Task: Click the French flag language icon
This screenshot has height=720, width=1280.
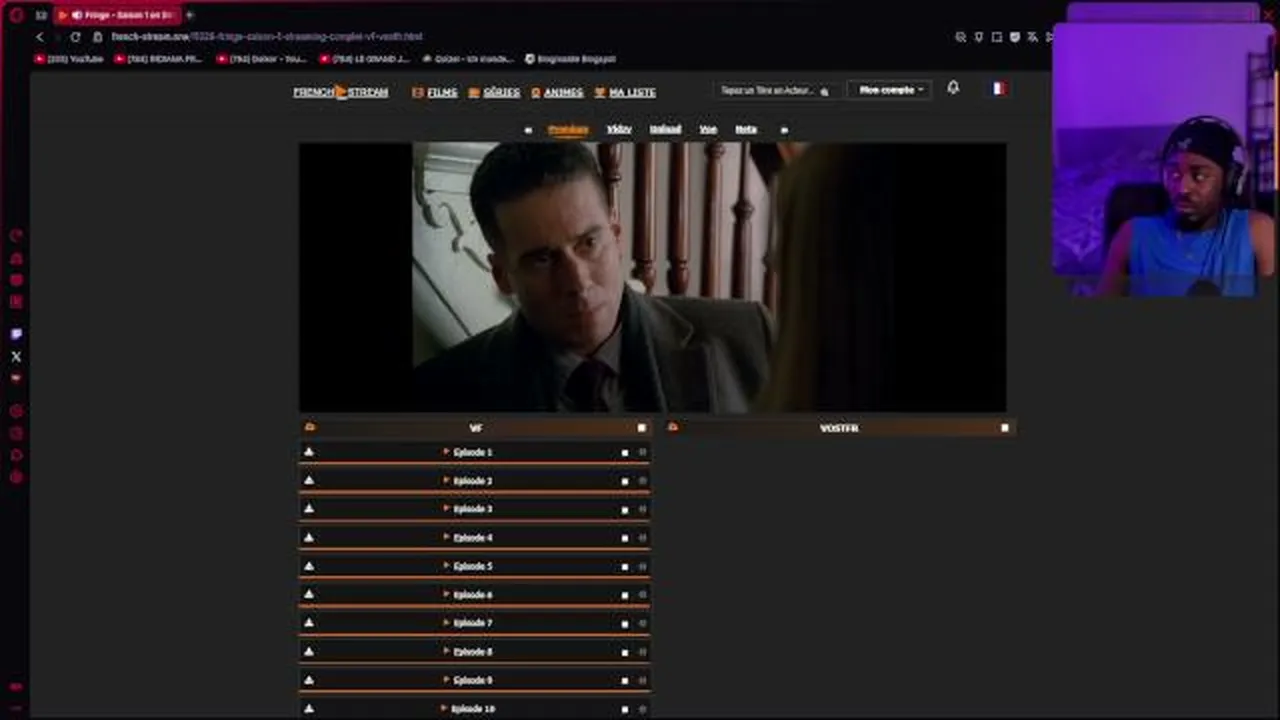Action: (x=998, y=88)
